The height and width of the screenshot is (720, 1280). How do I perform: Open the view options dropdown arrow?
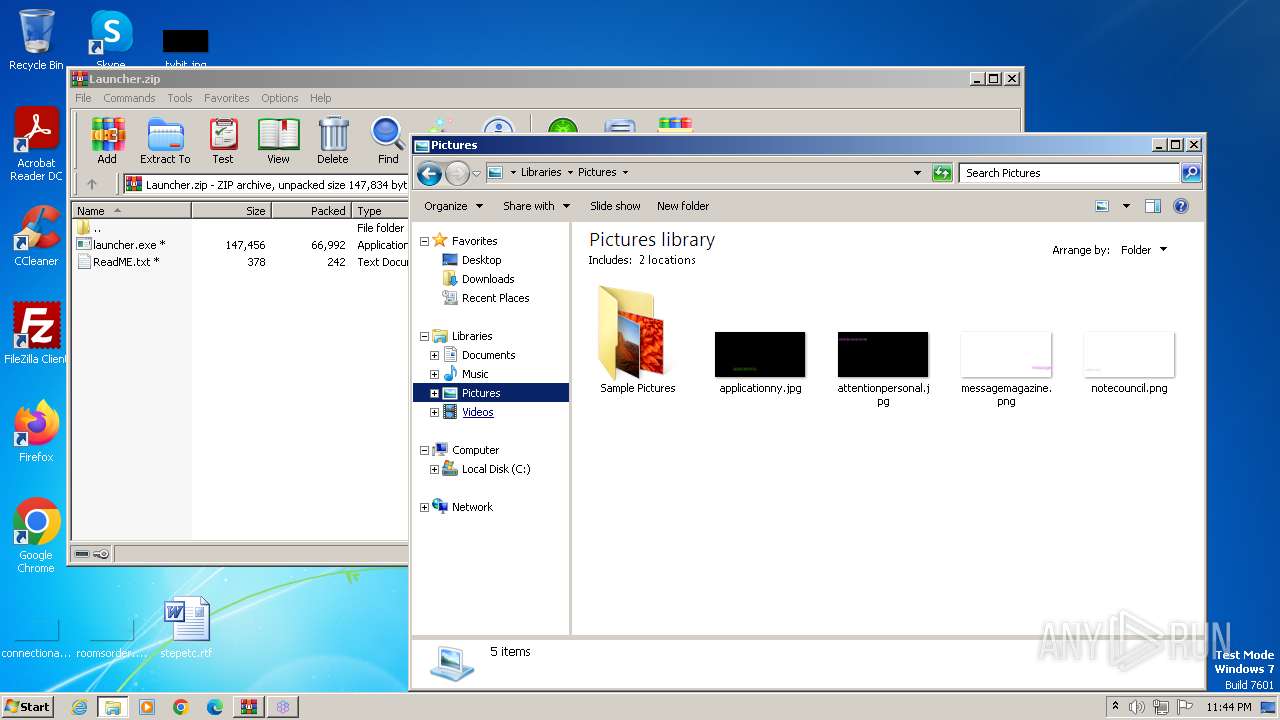[1126, 206]
